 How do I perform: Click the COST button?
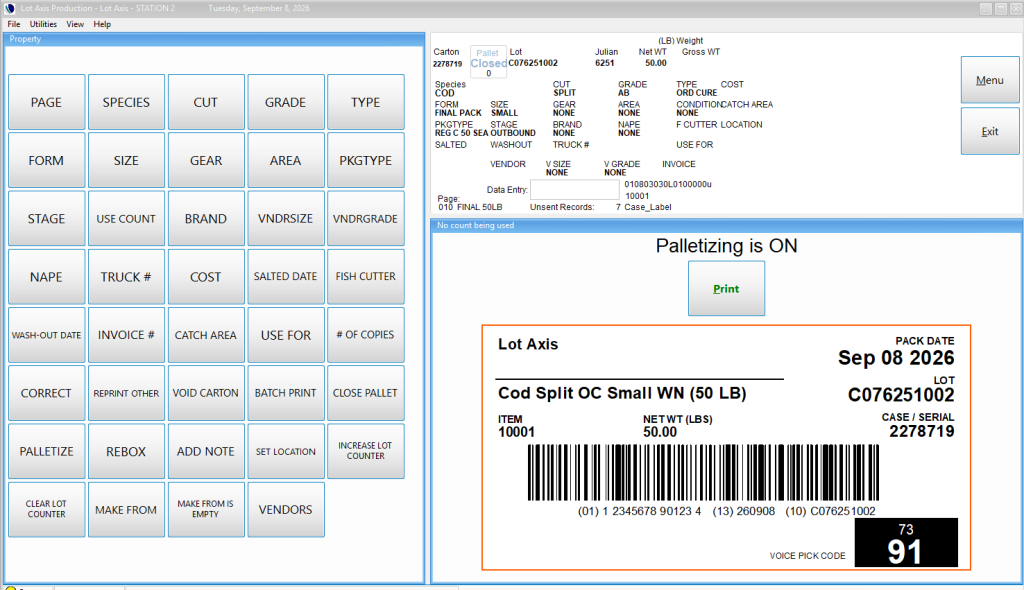pos(206,276)
